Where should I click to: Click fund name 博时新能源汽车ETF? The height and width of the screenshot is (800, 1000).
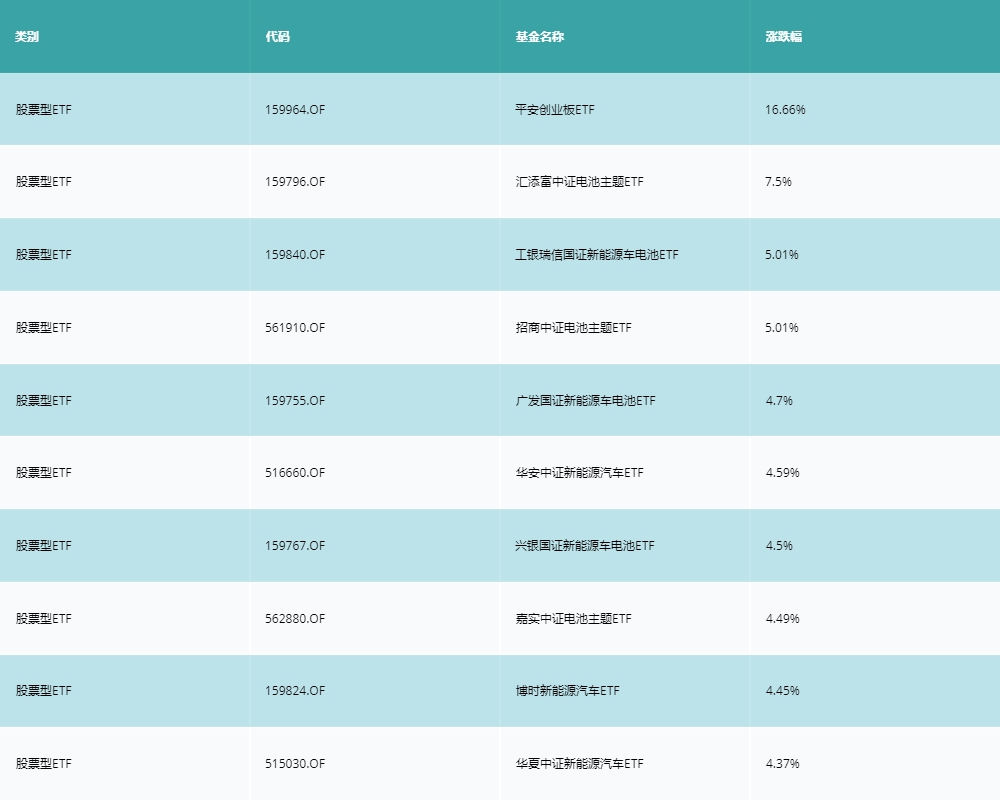[567, 690]
